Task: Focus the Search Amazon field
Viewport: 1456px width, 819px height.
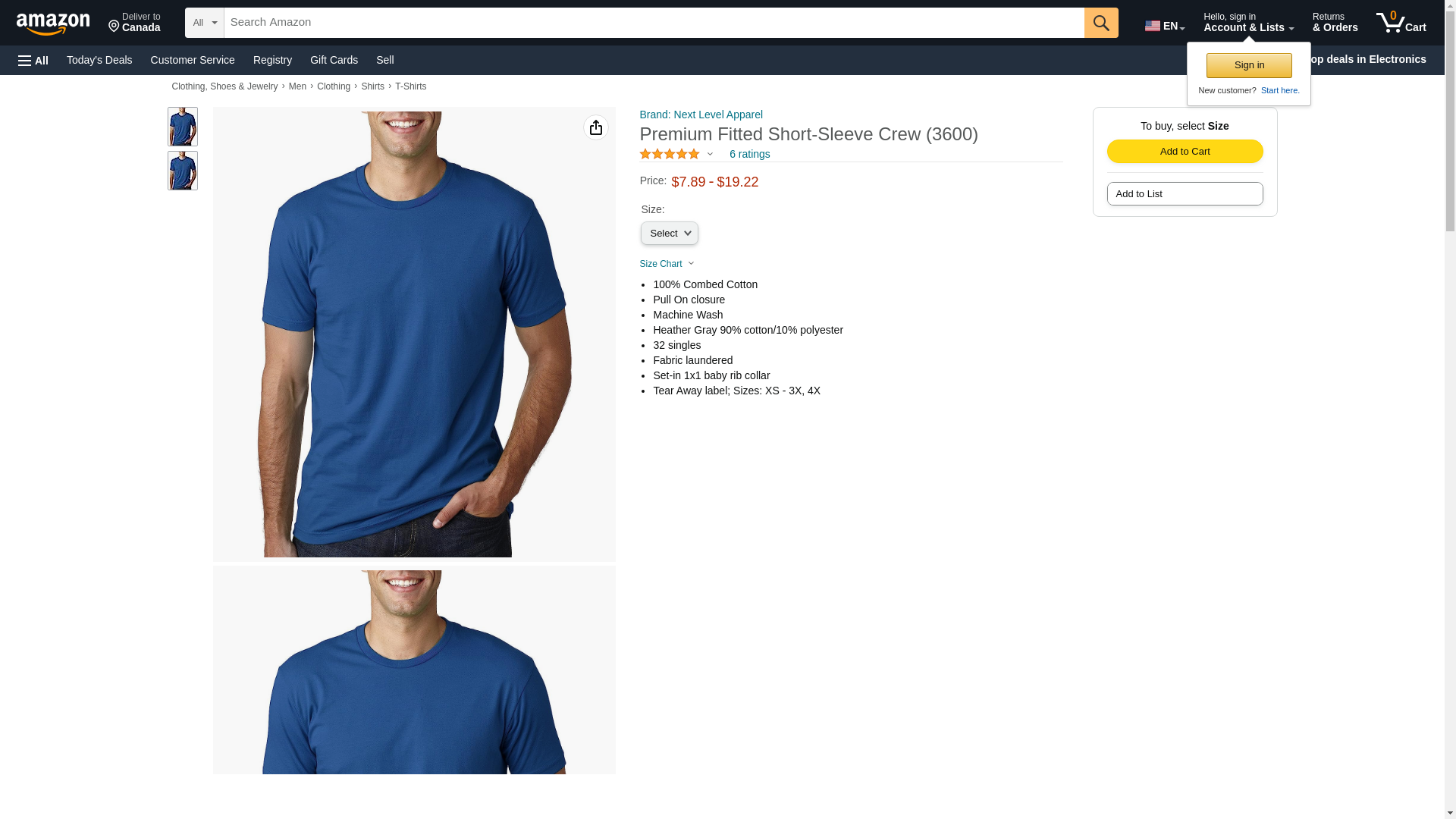Action: [654, 23]
